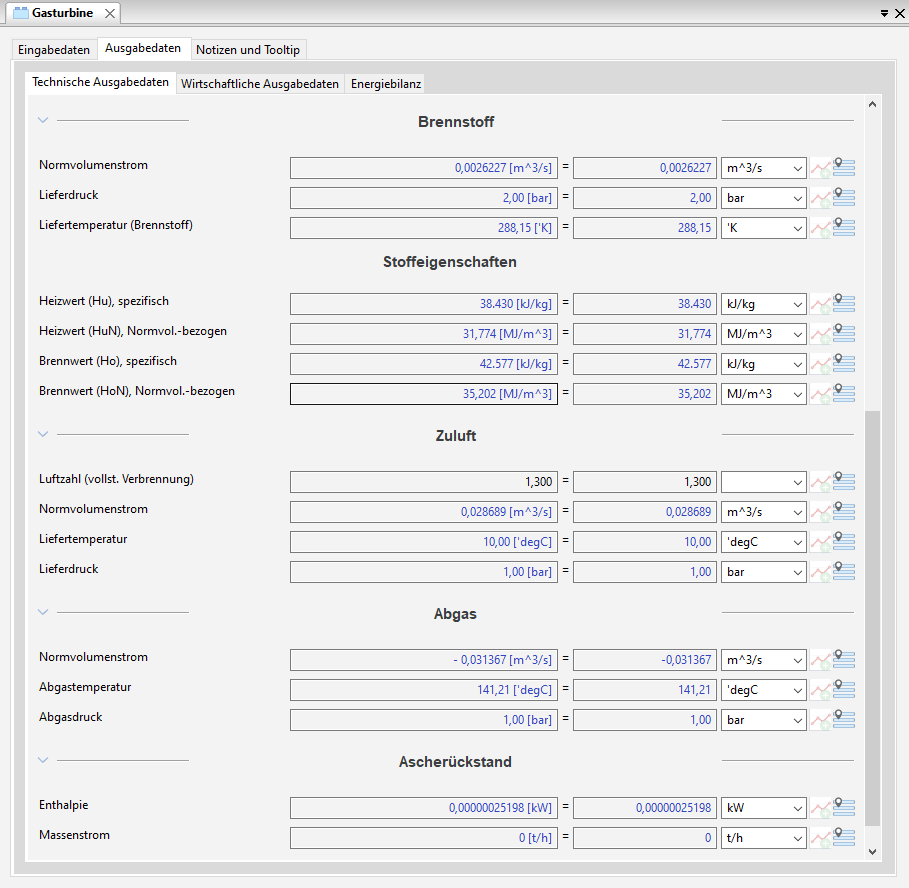
Task: Click the Abgasdruck label
Action: 71,717
